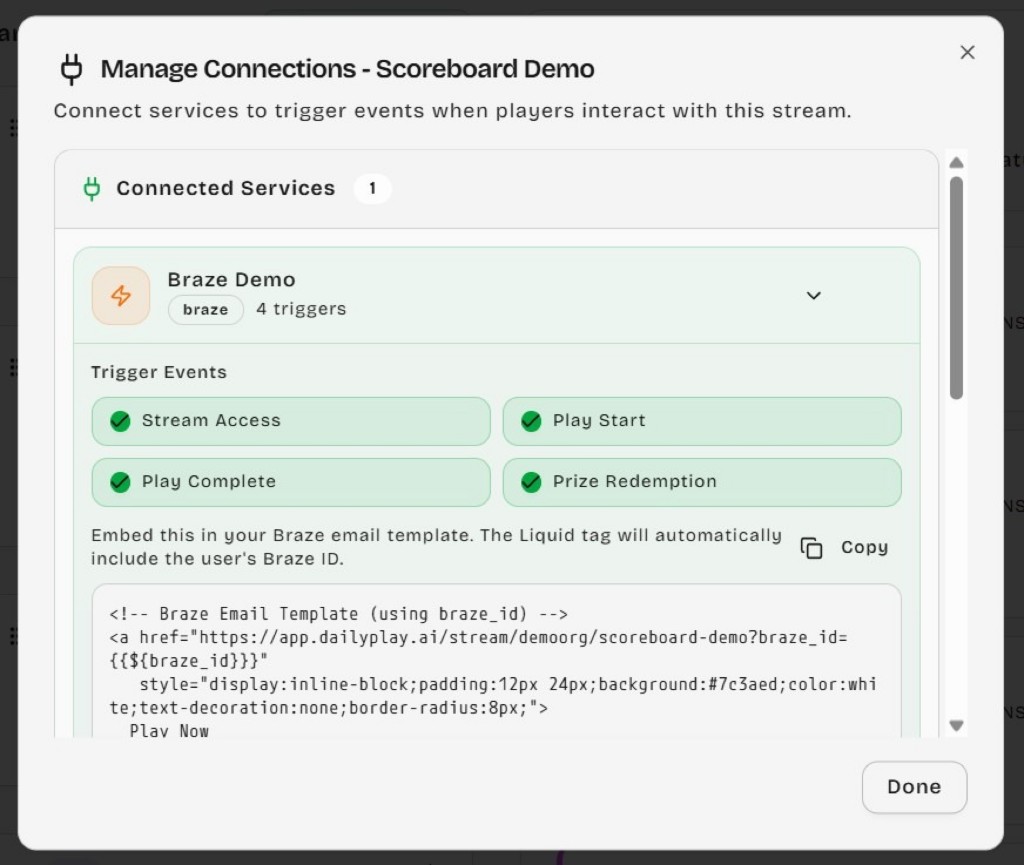Screen dimensions: 1024x865
Task: Click the Braze Demo lightning bolt icon
Action: [121, 295]
